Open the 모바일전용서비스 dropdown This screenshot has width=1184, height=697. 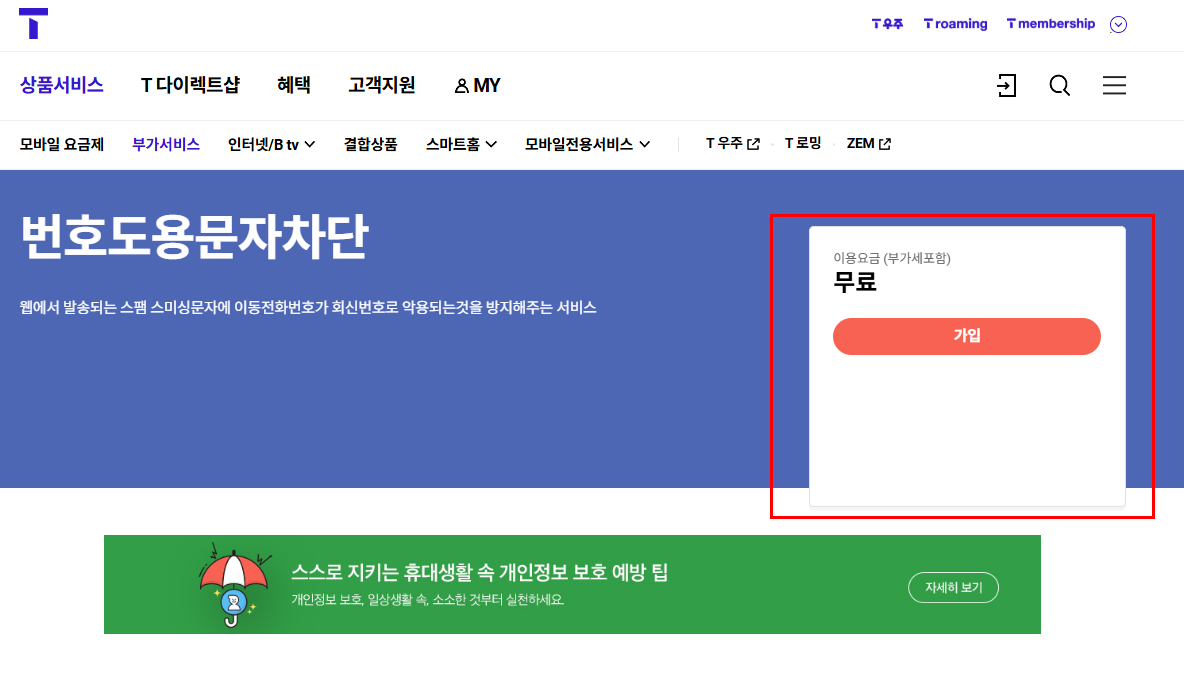pos(587,143)
